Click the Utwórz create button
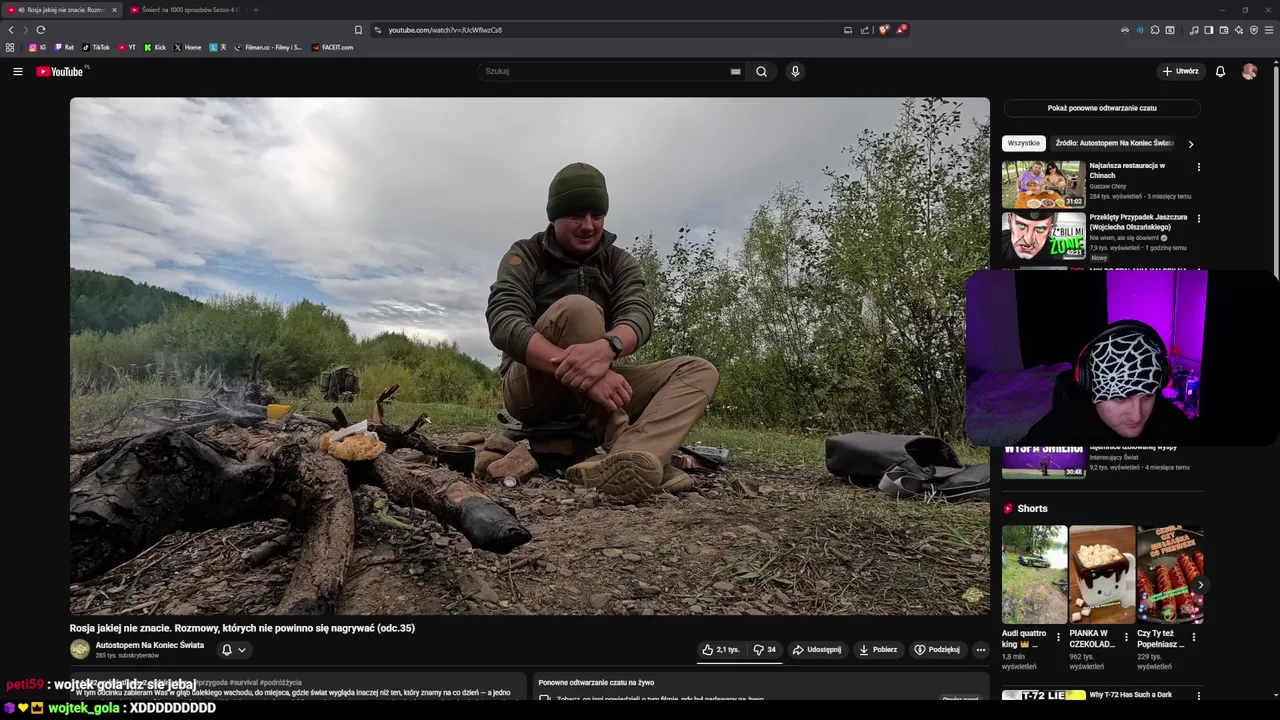Screen dimensions: 1280x720 1180,71
